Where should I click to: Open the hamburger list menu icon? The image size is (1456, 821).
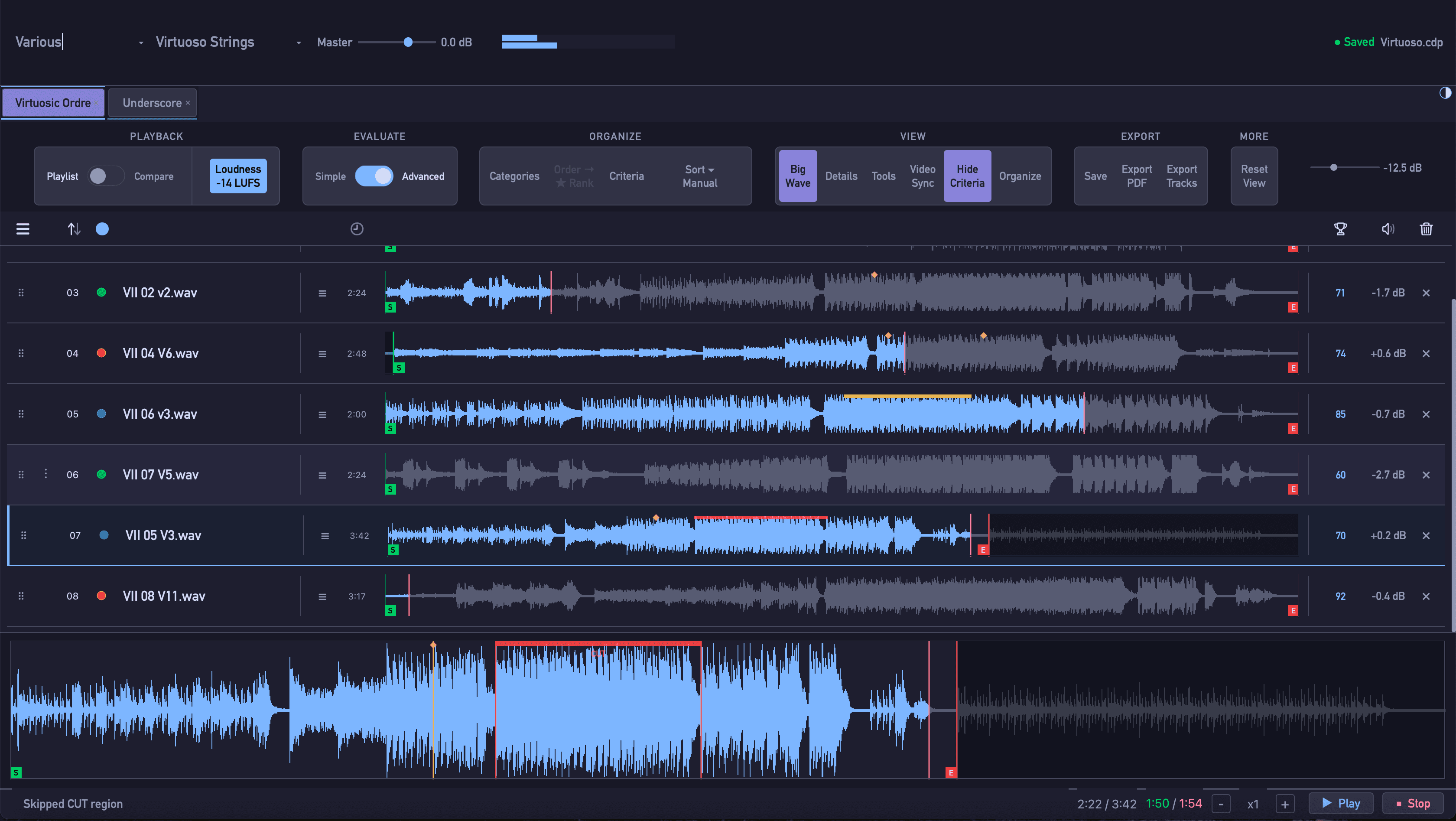point(23,229)
